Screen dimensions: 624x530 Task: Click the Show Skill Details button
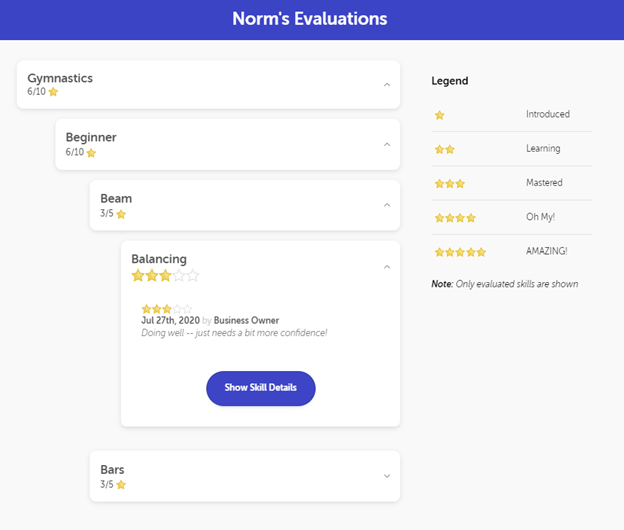click(x=261, y=388)
